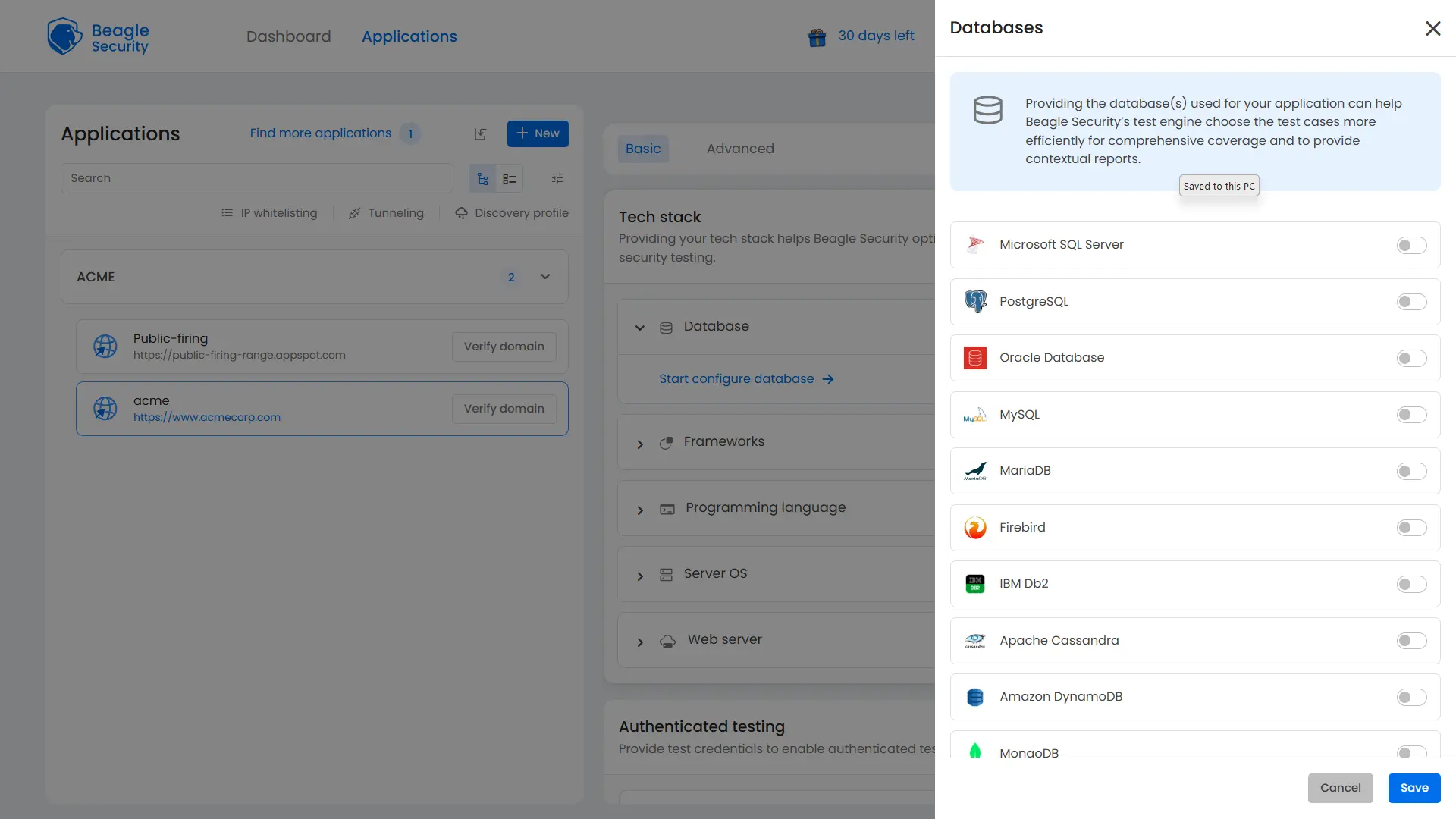Screen dimensions: 1456x819
Task: Click the applications Search field
Action: 256,178
